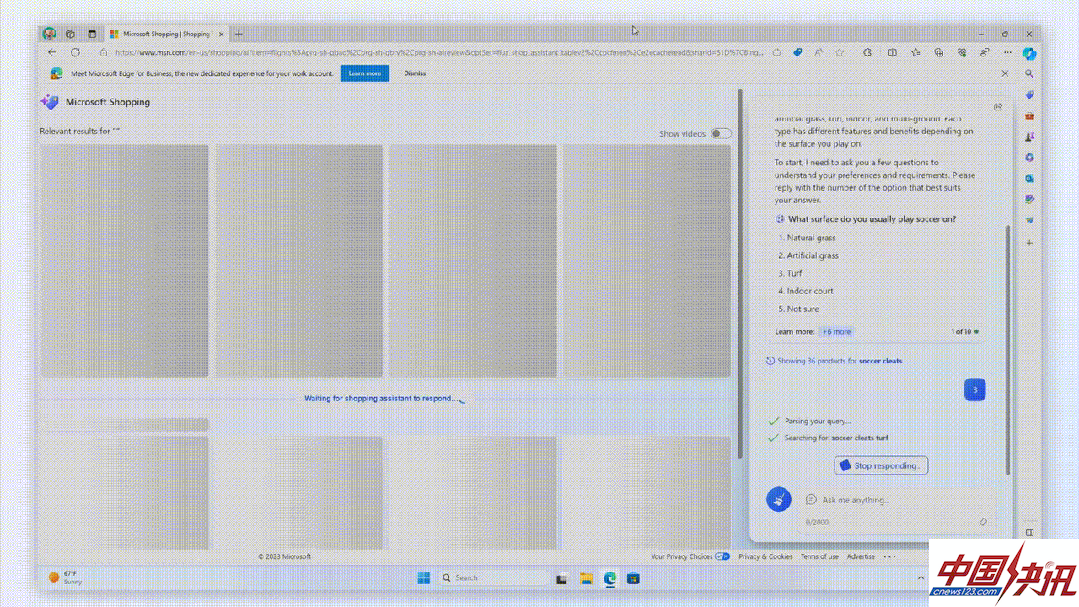Open the weather widget showing Sunny
The image size is (1079, 607).
[65, 577]
